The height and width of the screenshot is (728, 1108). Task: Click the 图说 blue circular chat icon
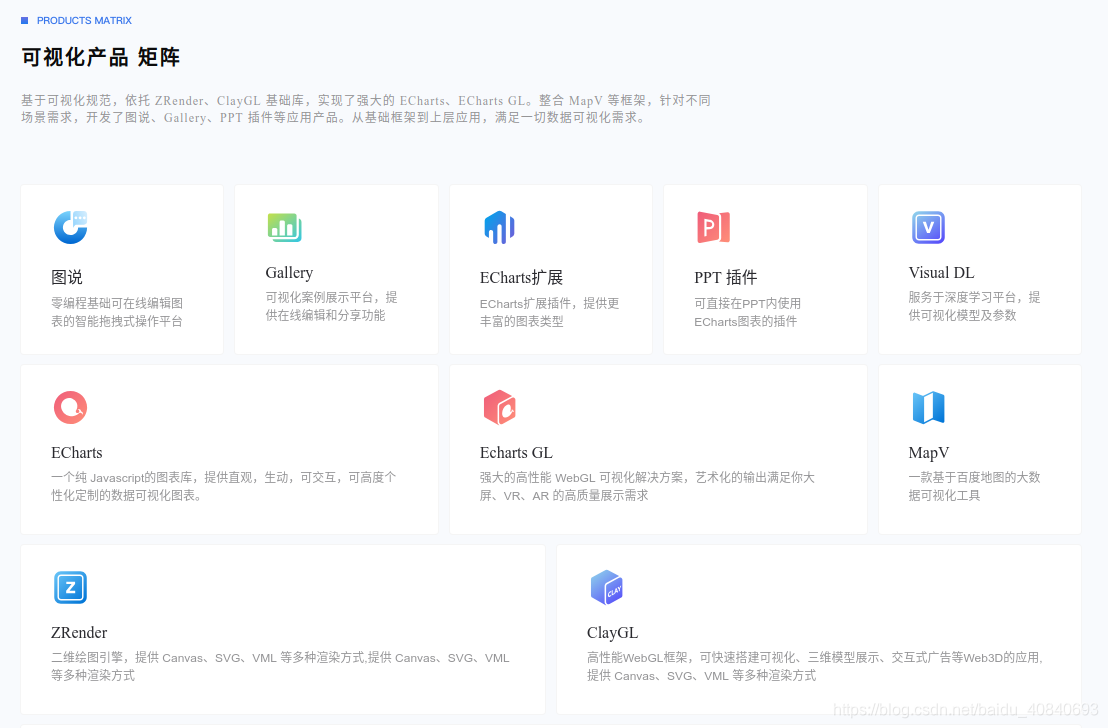tap(70, 228)
